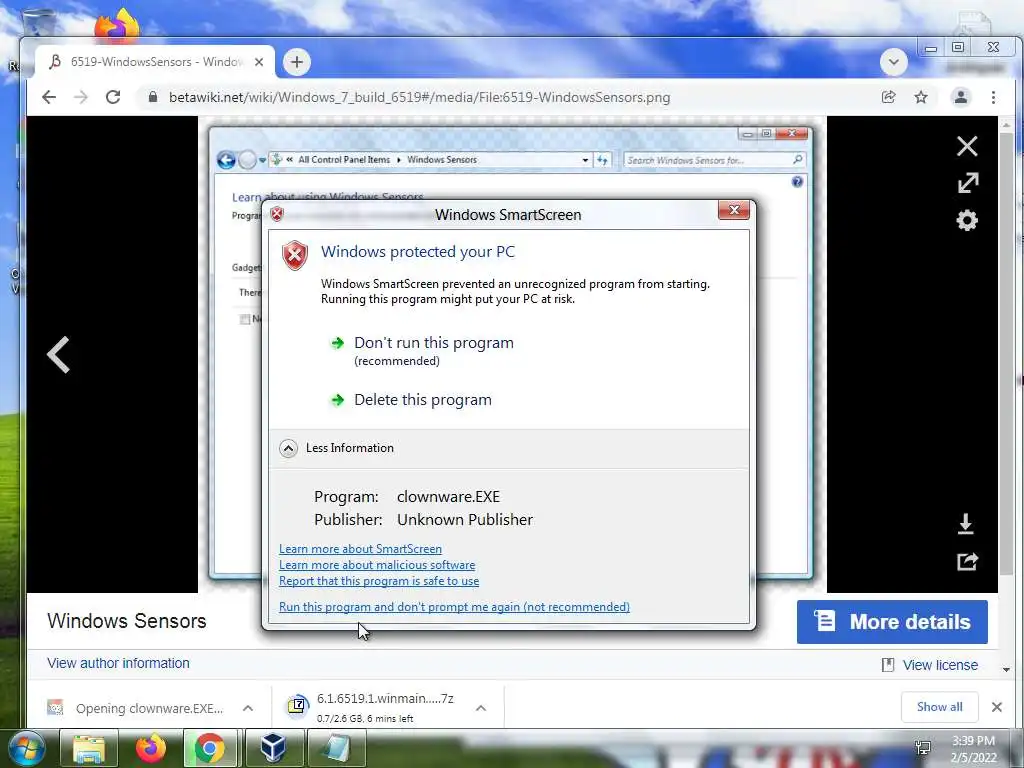
Task: Open Learn more about malicious software link
Action: pos(377,565)
